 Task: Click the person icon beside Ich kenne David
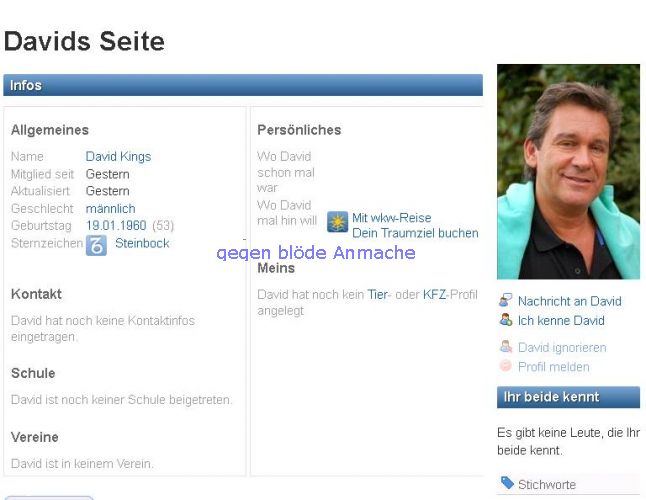point(506,320)
